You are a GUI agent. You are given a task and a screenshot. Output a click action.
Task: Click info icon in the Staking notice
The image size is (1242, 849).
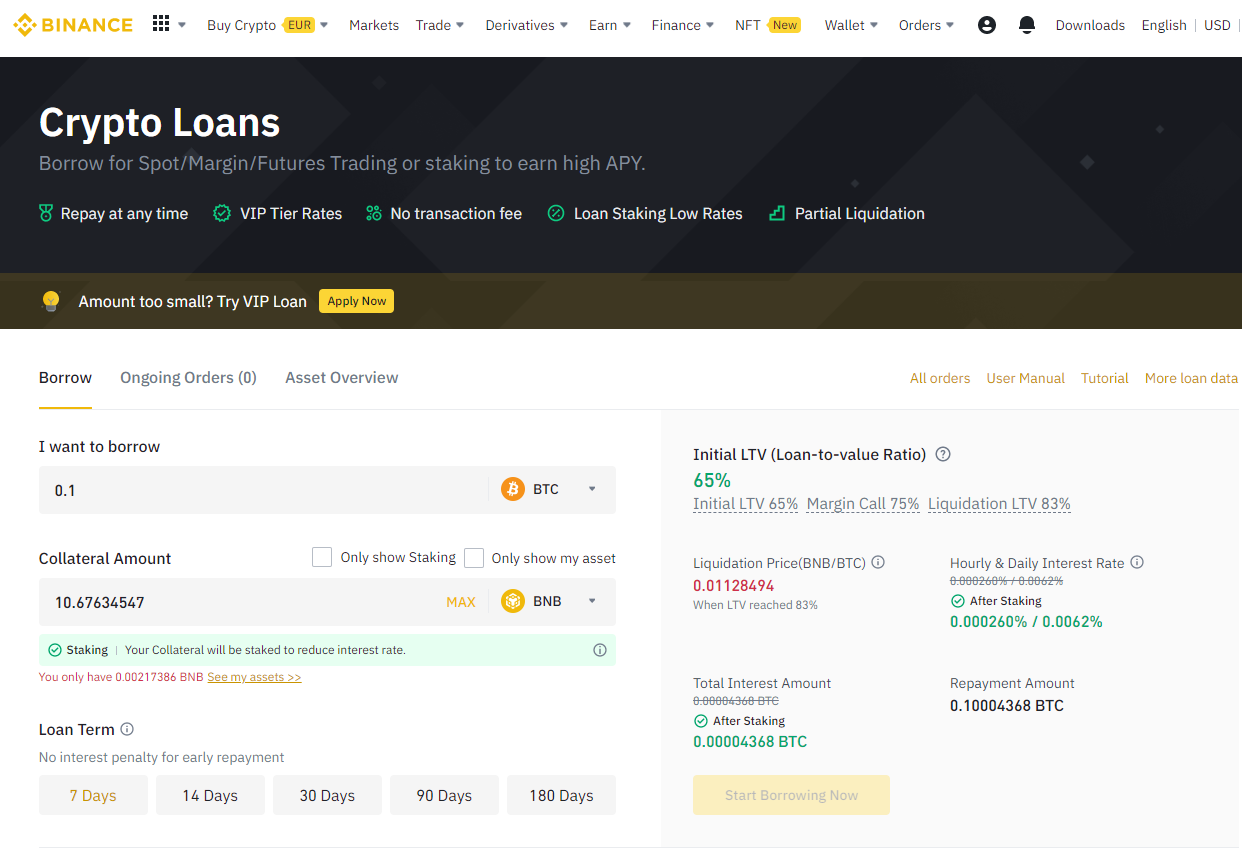pyautogui.click(x=600, y=650)
